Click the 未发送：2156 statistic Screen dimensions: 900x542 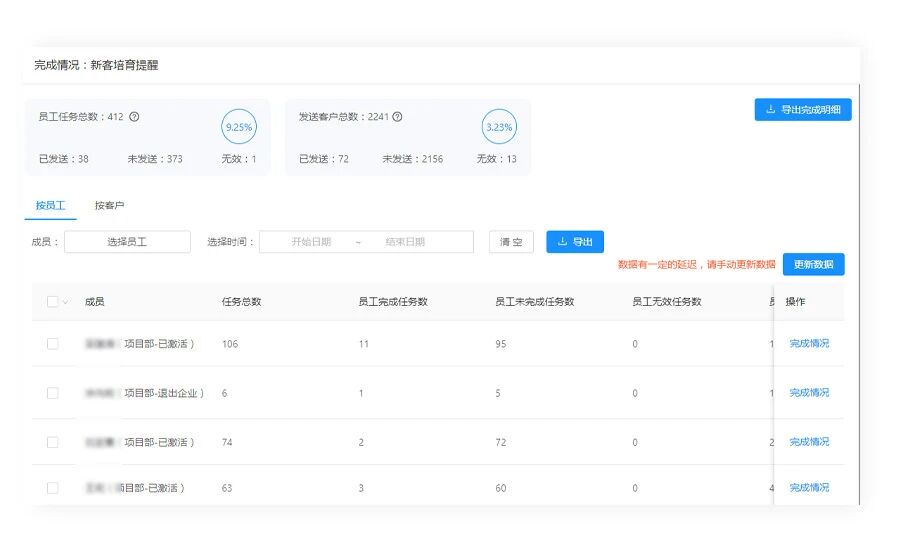point(413,159)
